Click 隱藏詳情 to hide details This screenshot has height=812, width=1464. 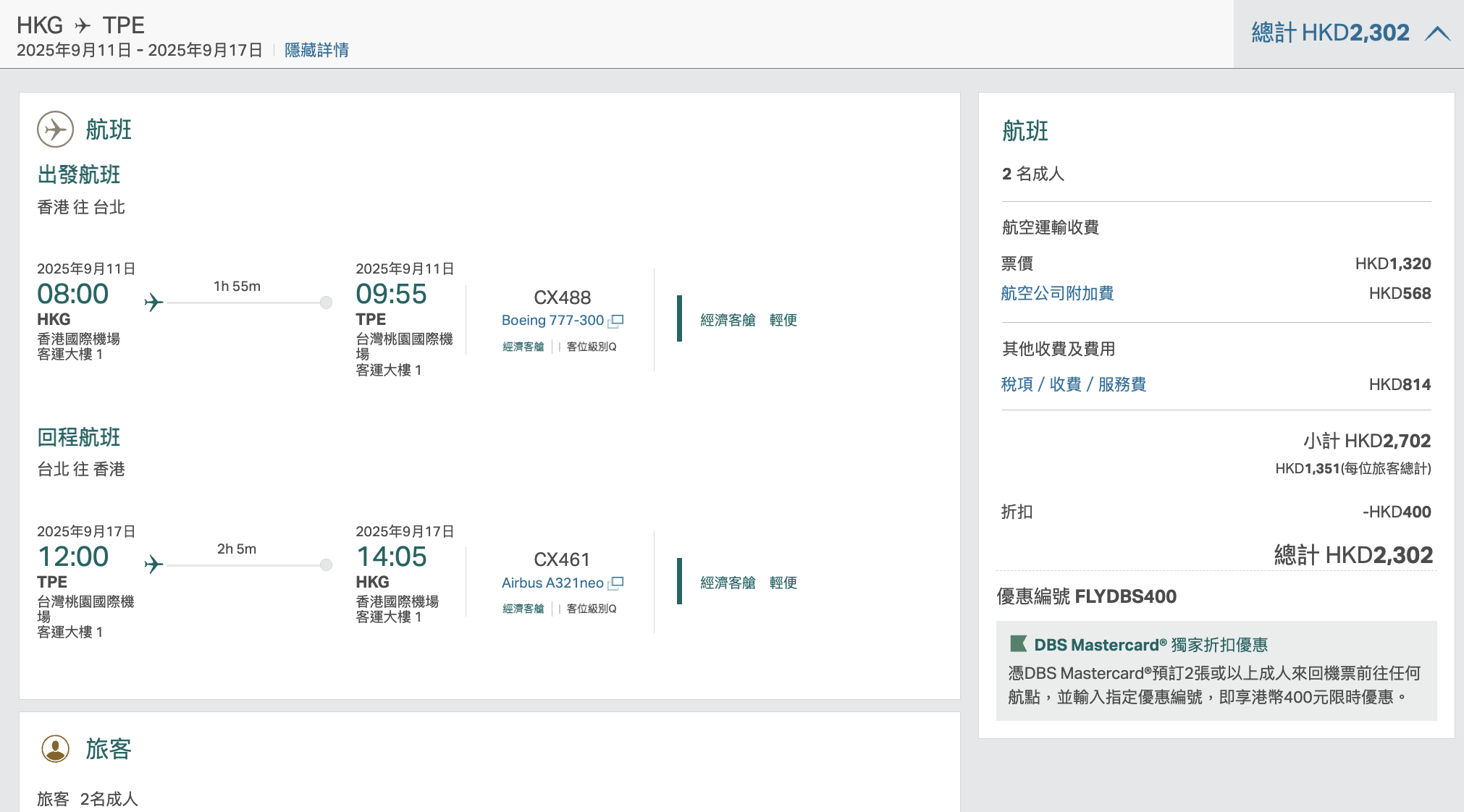316,50
